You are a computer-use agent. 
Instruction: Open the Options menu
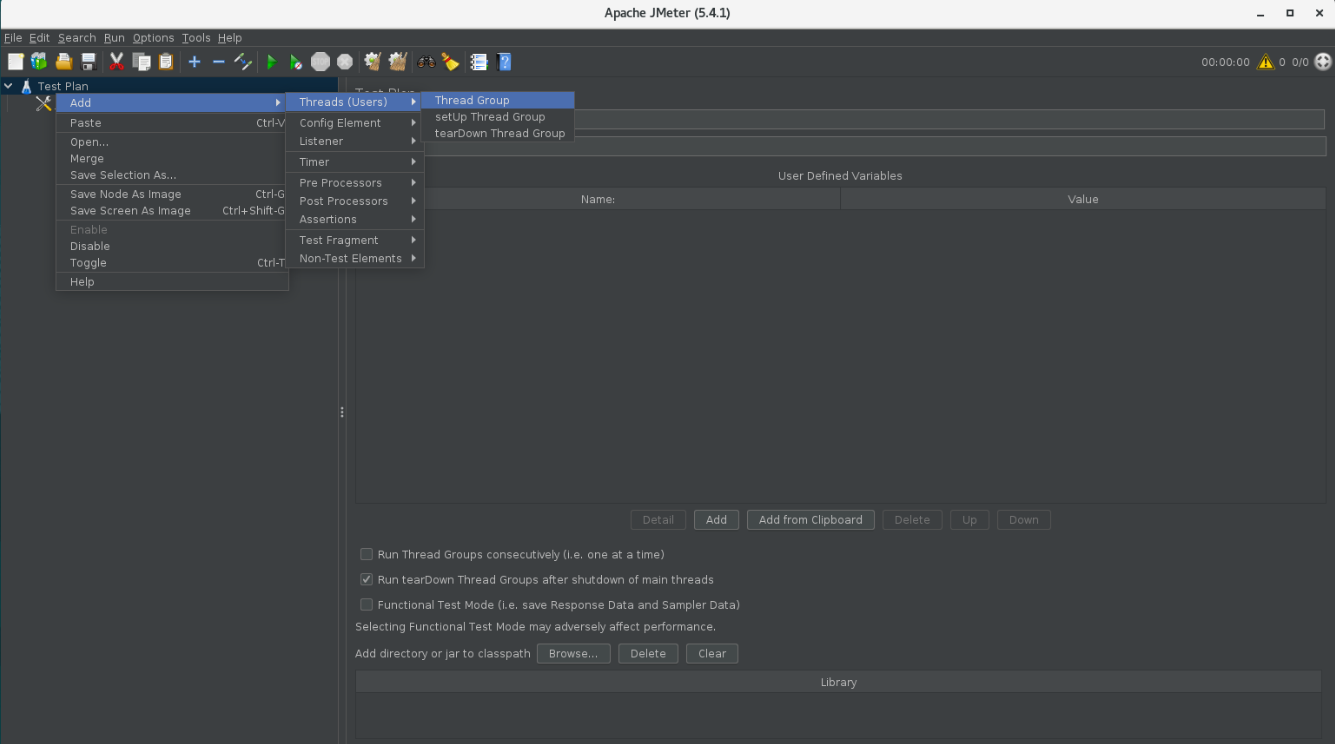click(x=153, y=38)
